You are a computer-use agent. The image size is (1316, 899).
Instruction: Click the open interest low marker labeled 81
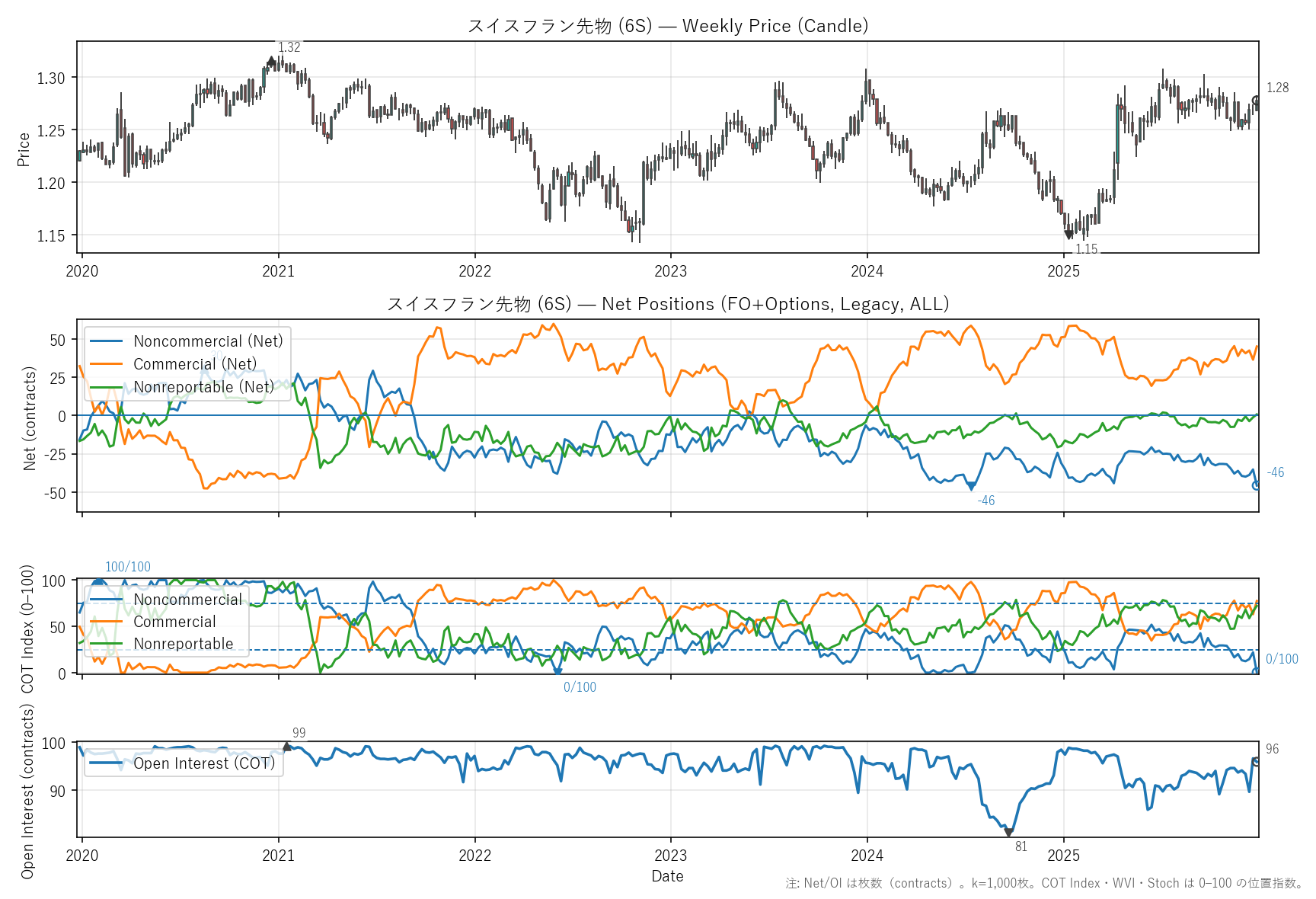click(1009, 833)
